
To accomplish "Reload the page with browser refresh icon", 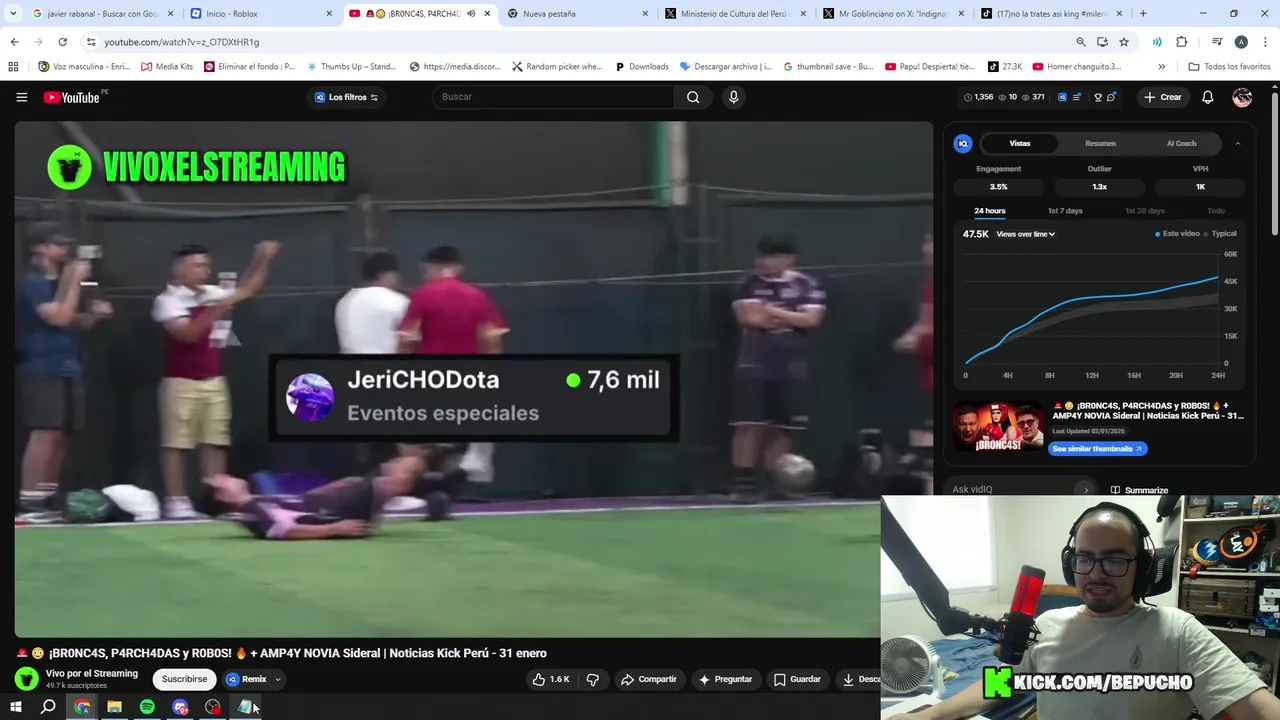I will coord(62,42).
